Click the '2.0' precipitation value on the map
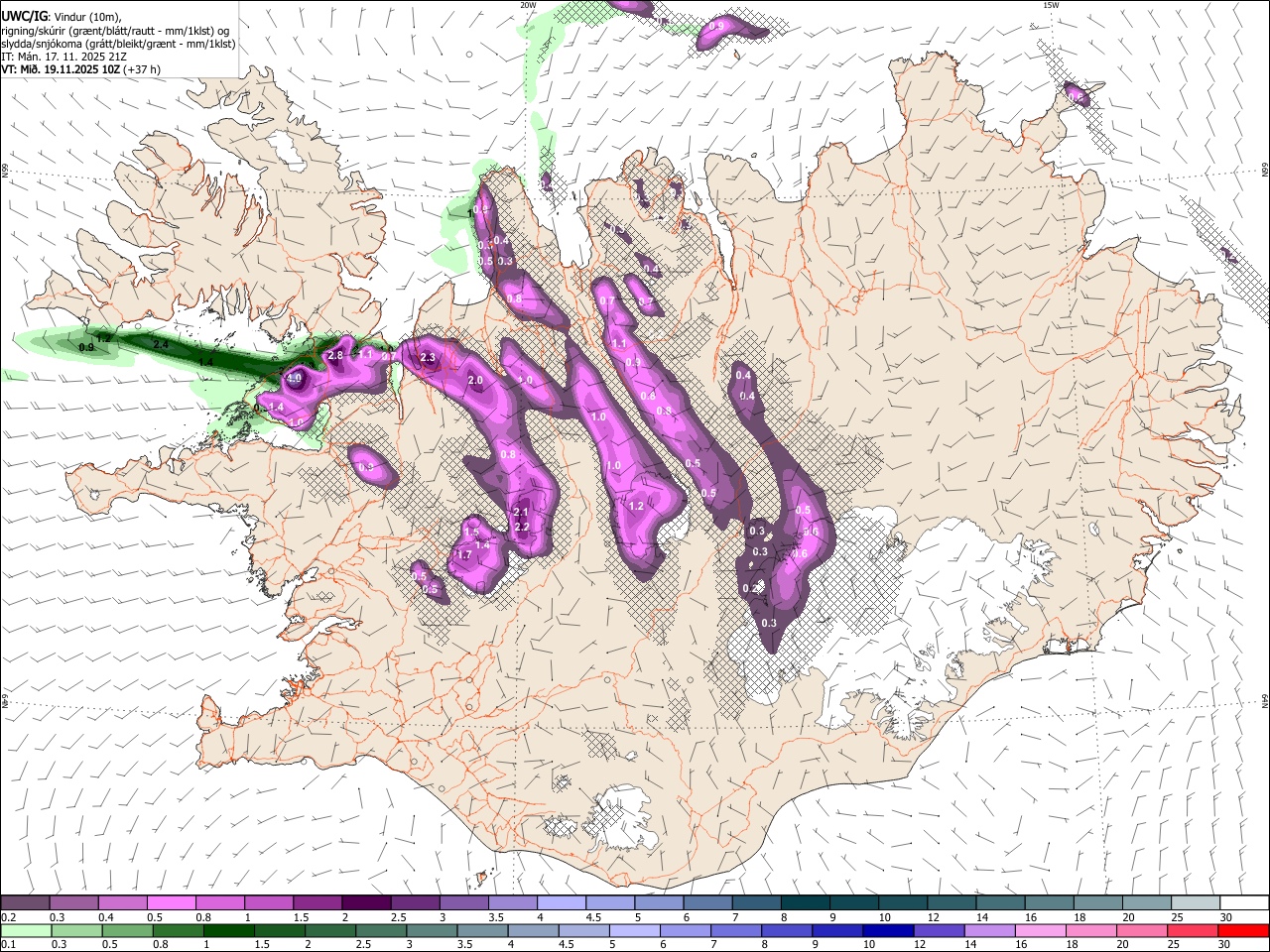The width and height of the screenshot is (1270, 952). coord(475,380)
